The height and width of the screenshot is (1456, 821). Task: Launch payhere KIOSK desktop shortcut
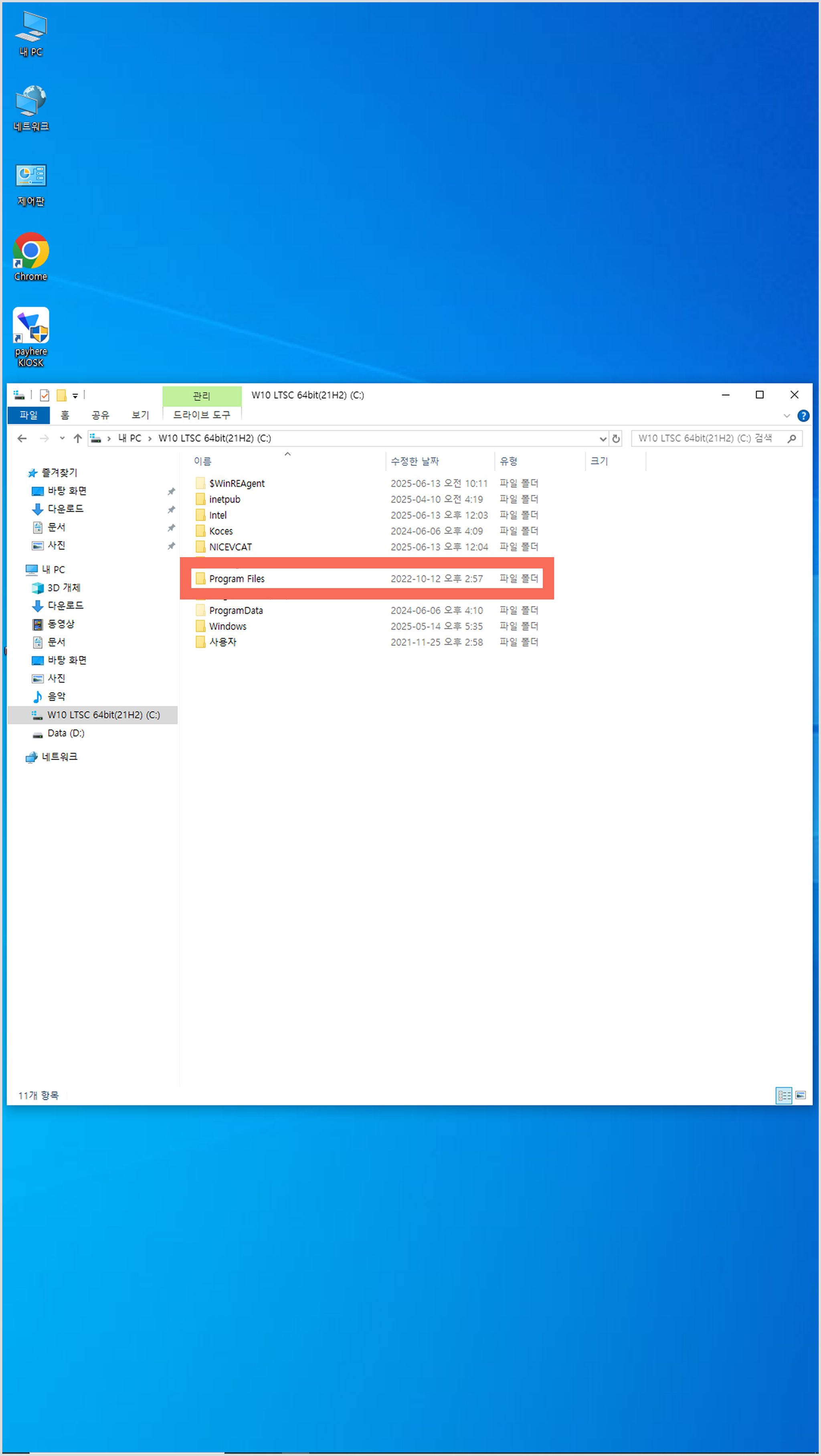31,338
